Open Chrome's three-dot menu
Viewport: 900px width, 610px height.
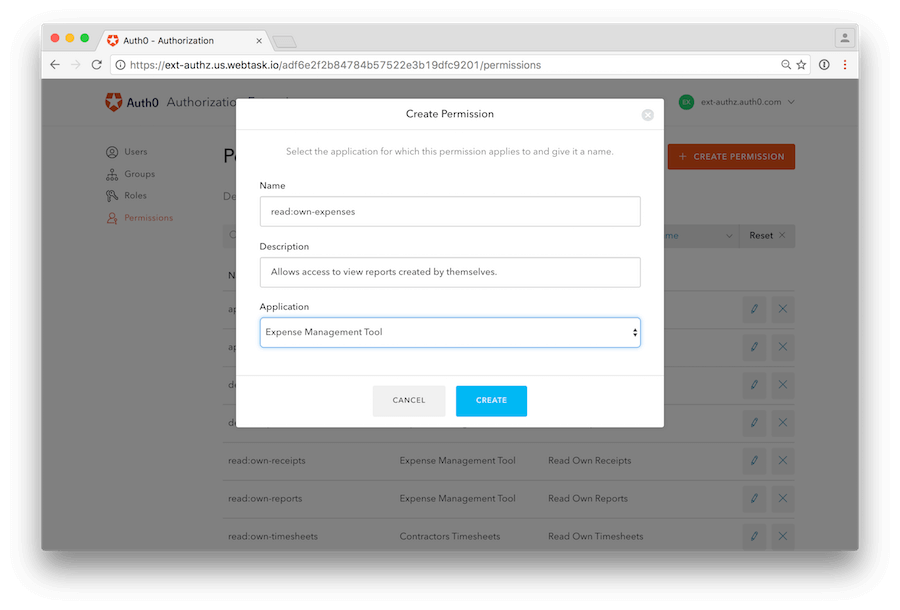(x=843, y=63)
